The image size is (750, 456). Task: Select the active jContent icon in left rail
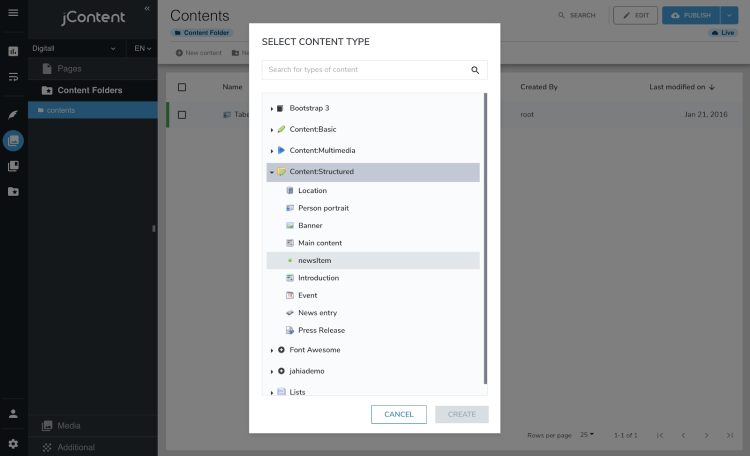pos(13,140)
